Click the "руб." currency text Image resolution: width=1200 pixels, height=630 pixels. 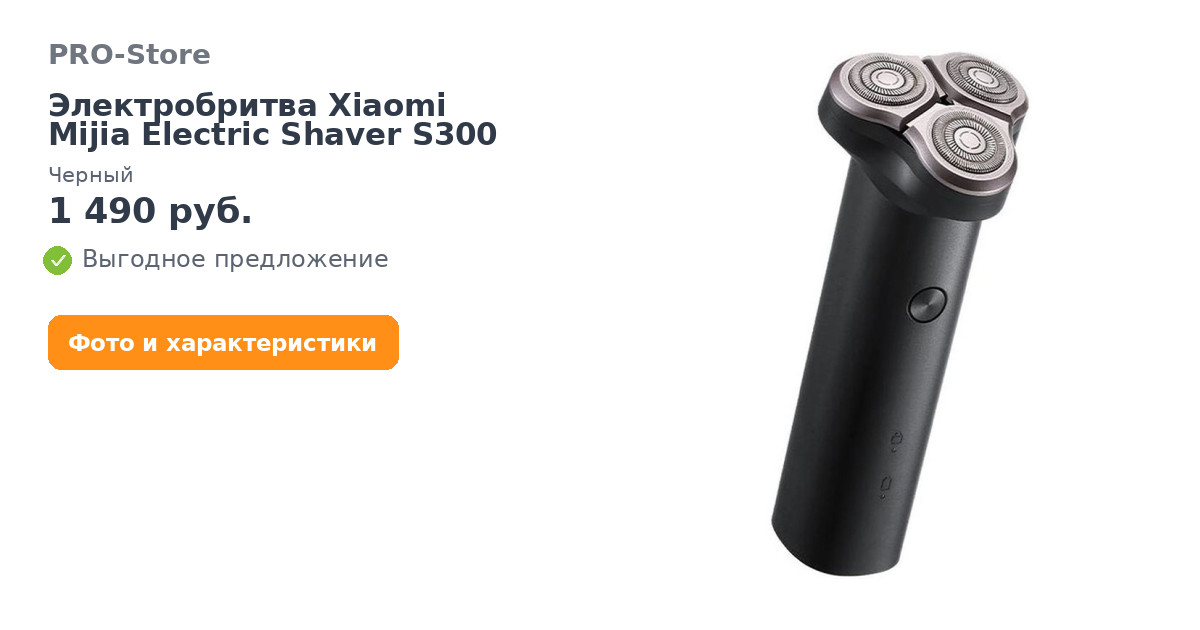point(210,213)
